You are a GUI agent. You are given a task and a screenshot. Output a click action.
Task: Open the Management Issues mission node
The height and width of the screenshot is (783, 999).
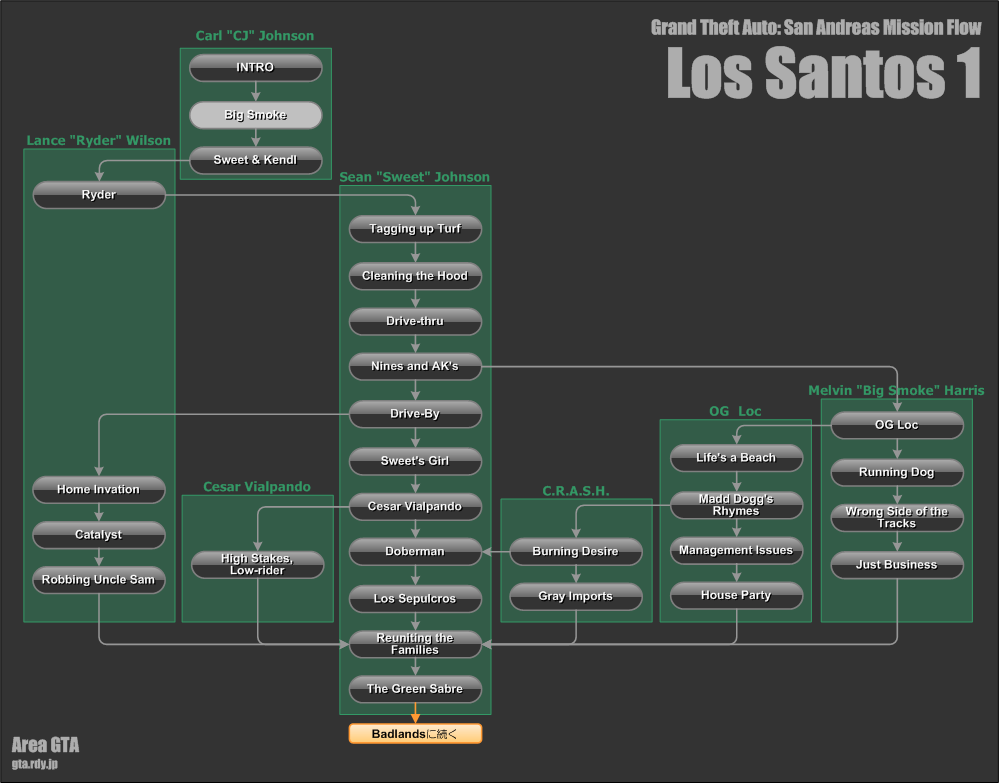[x=737, y=550]
